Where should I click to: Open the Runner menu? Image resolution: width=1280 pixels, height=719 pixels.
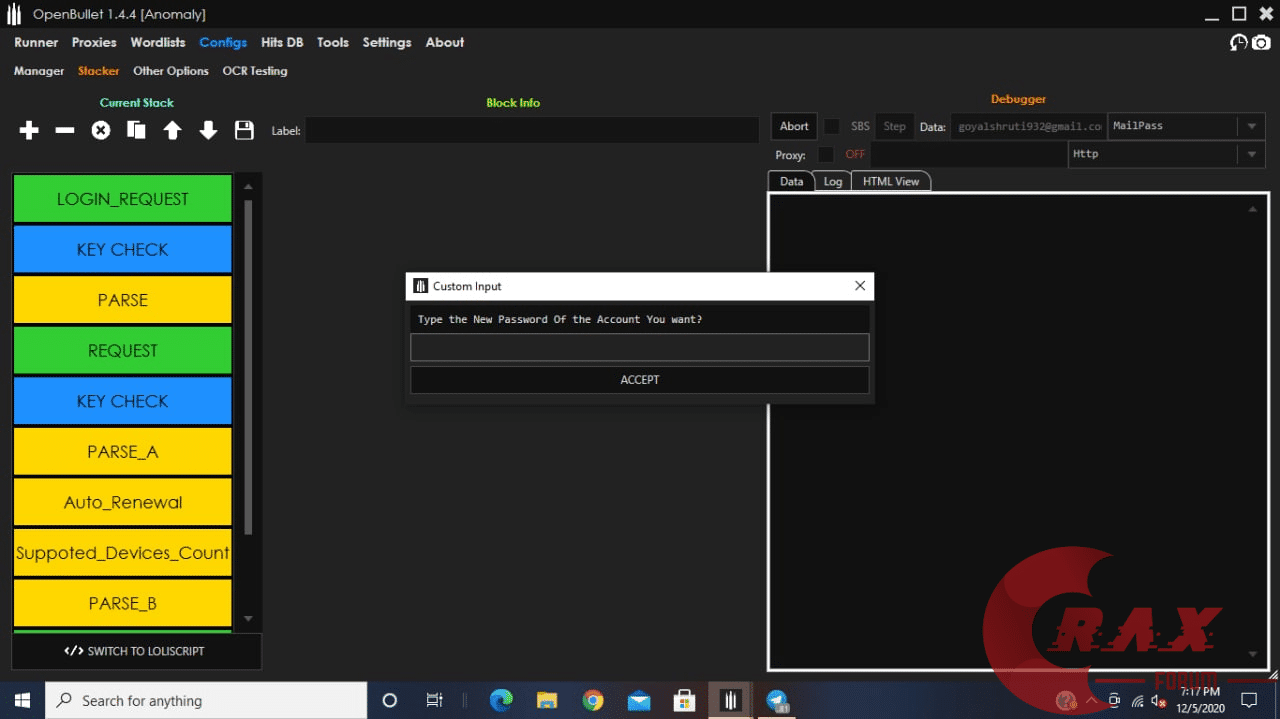36,42
